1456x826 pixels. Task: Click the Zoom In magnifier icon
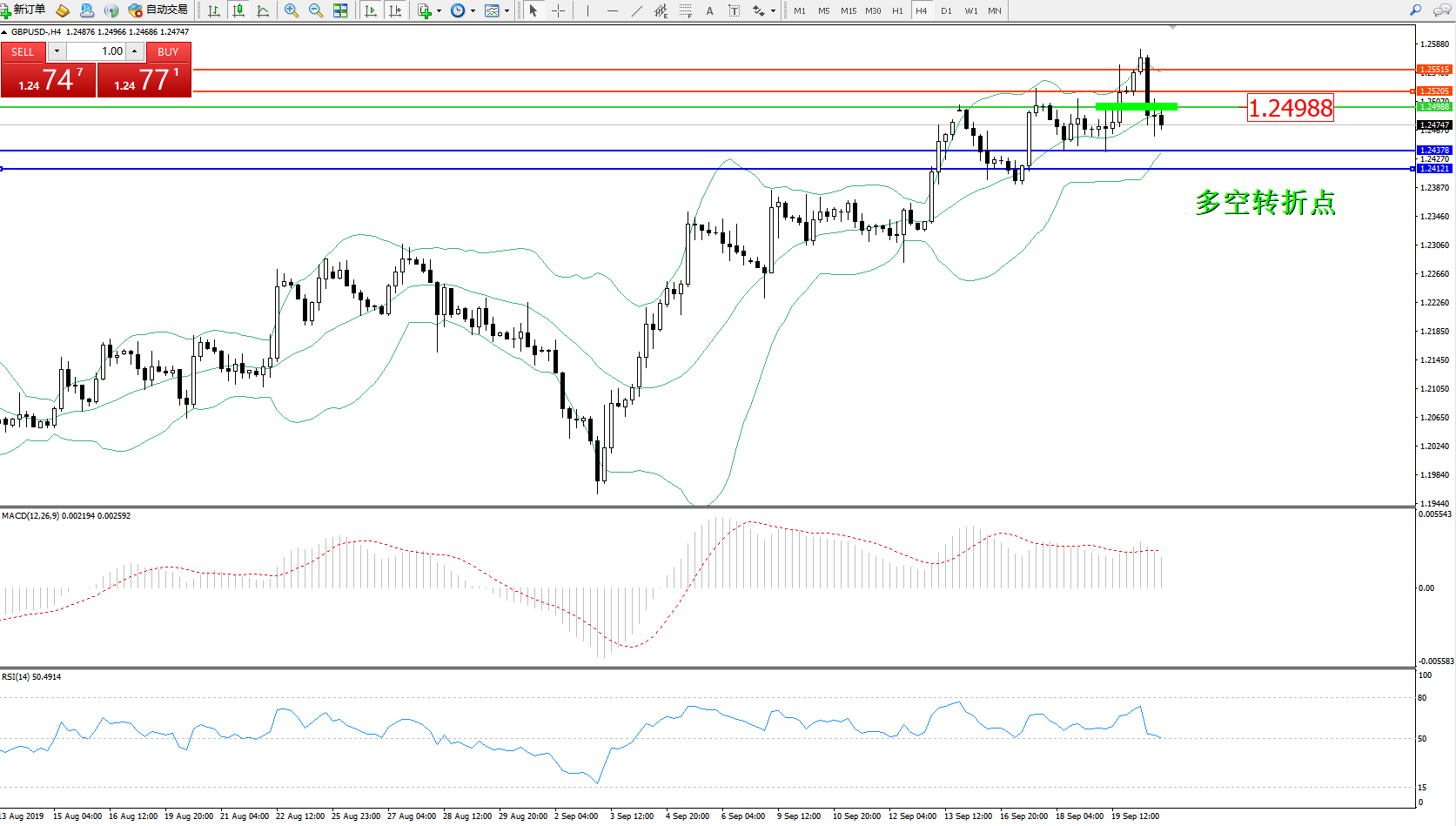(x=291, y=10)
